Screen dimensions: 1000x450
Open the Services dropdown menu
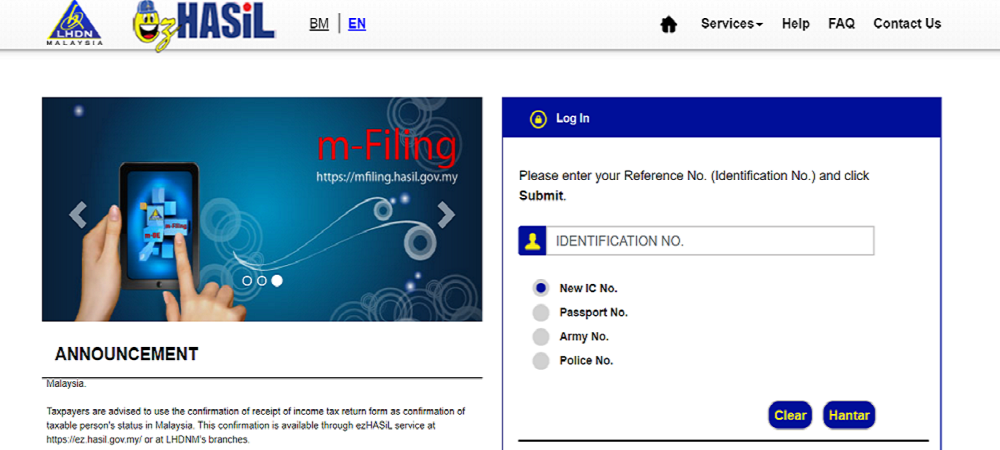(732, 24)
